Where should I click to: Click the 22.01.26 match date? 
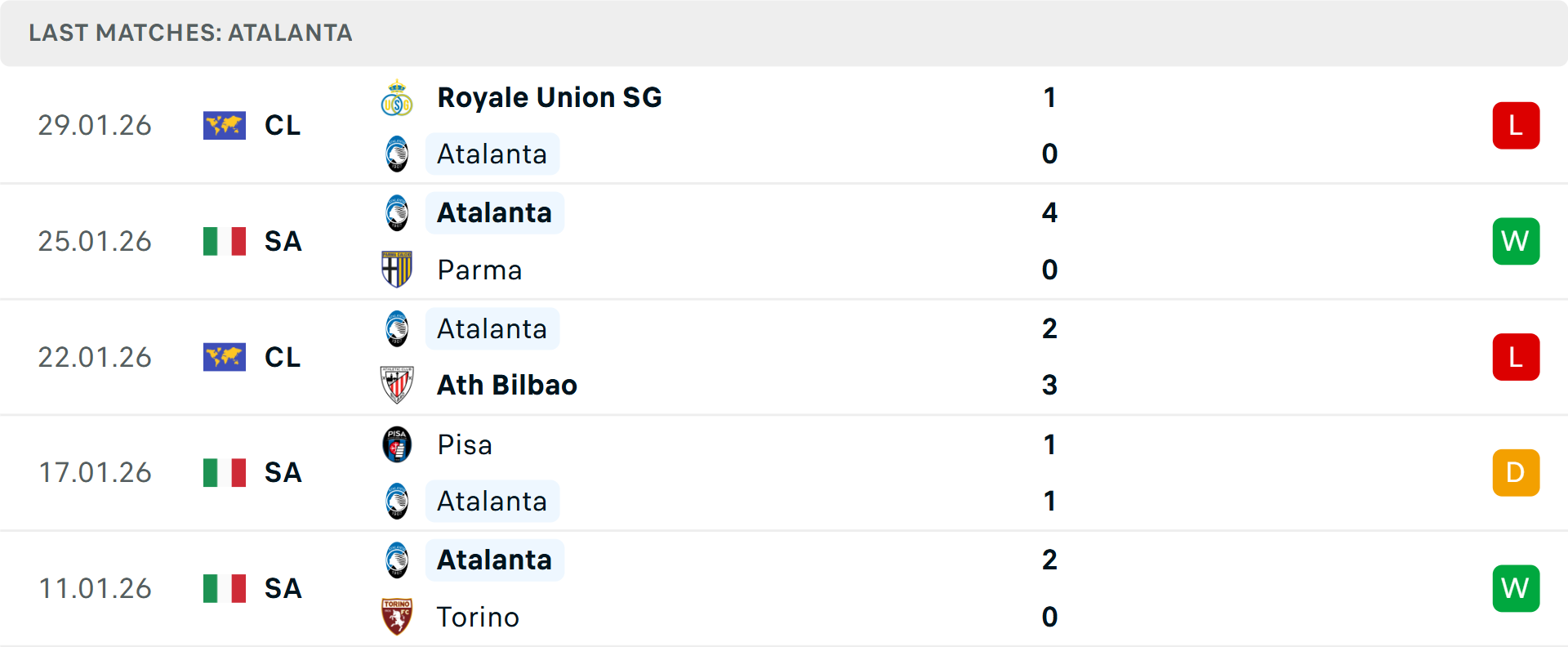(95, 358)
